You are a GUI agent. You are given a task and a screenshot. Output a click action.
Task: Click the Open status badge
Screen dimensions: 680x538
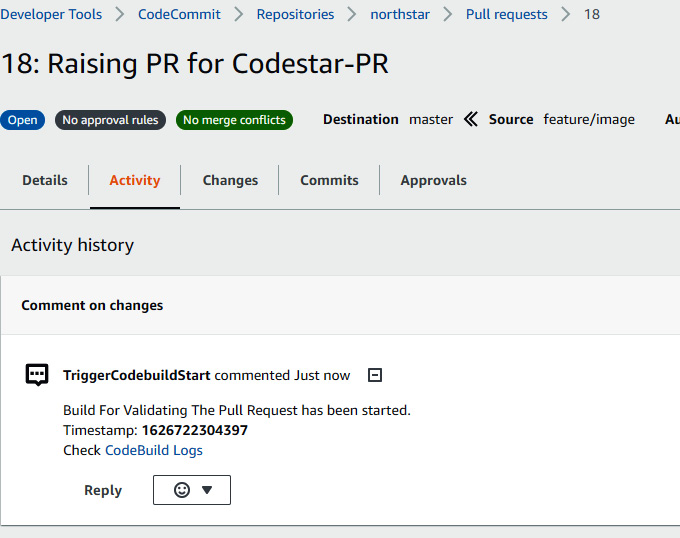tap(23, 120)
